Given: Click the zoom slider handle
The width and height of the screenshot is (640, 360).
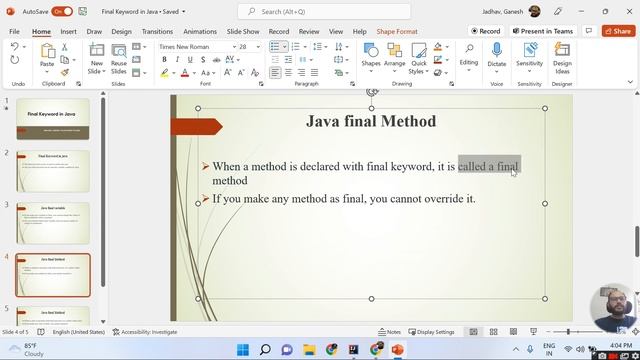Looking at the screenshot, I should click(568, 332).
